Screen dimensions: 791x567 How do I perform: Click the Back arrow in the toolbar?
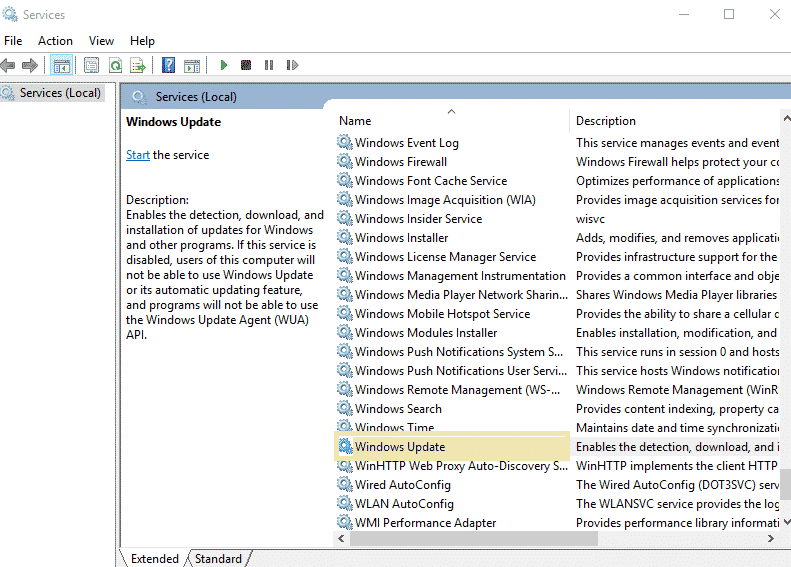click(x=9, y=65)
